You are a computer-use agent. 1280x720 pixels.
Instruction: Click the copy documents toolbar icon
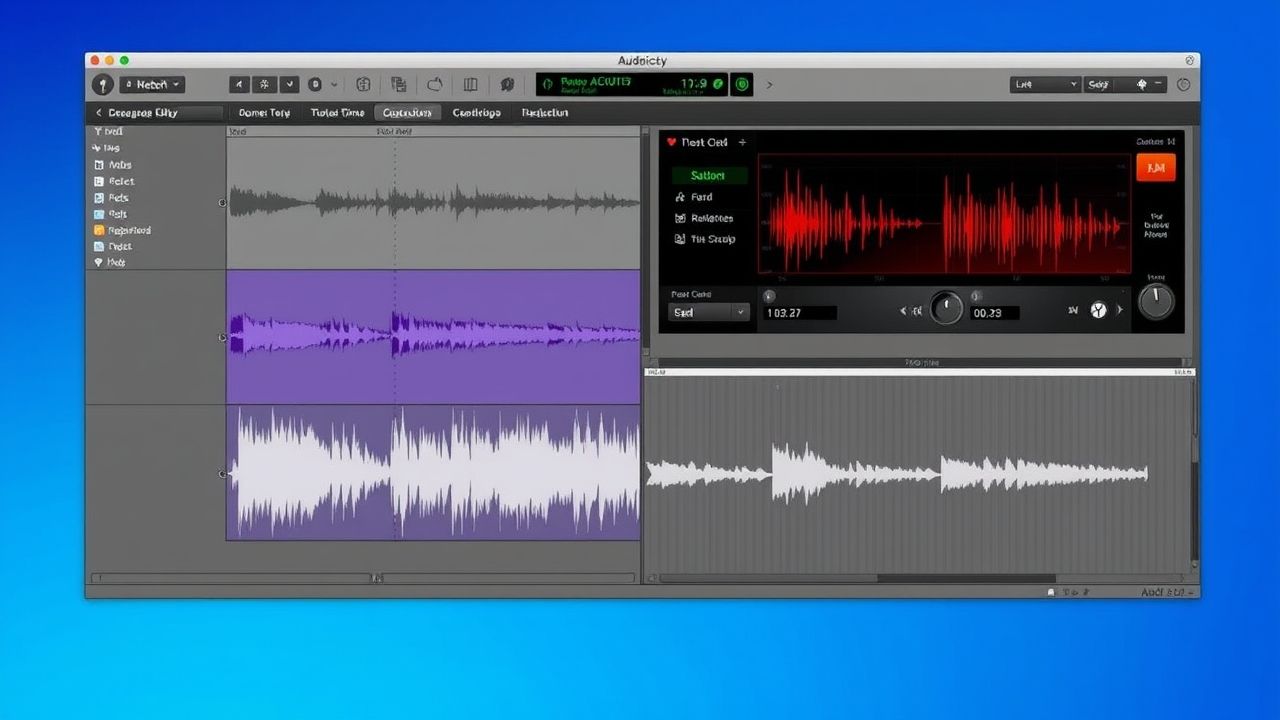point(399,85)
